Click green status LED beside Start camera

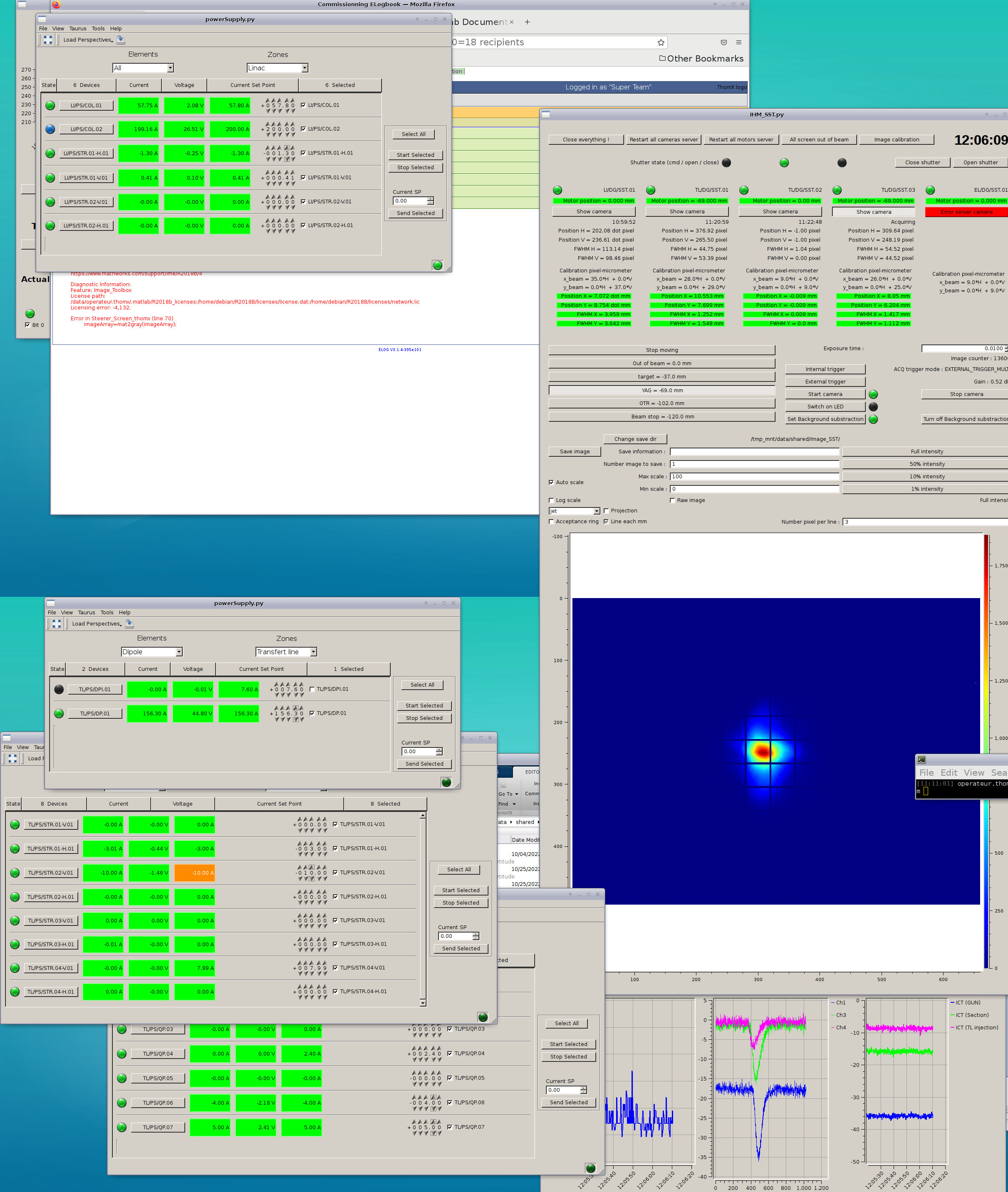[872, 395]
